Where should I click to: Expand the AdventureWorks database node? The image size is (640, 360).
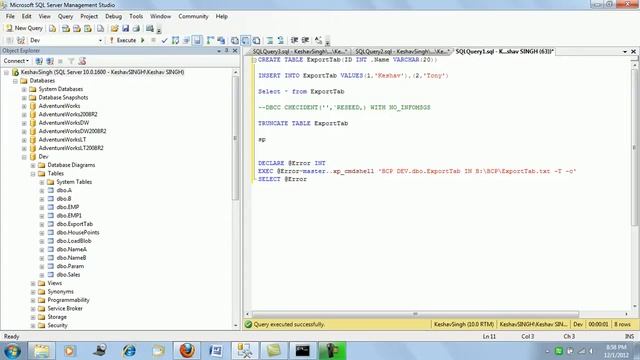[24, 106]
